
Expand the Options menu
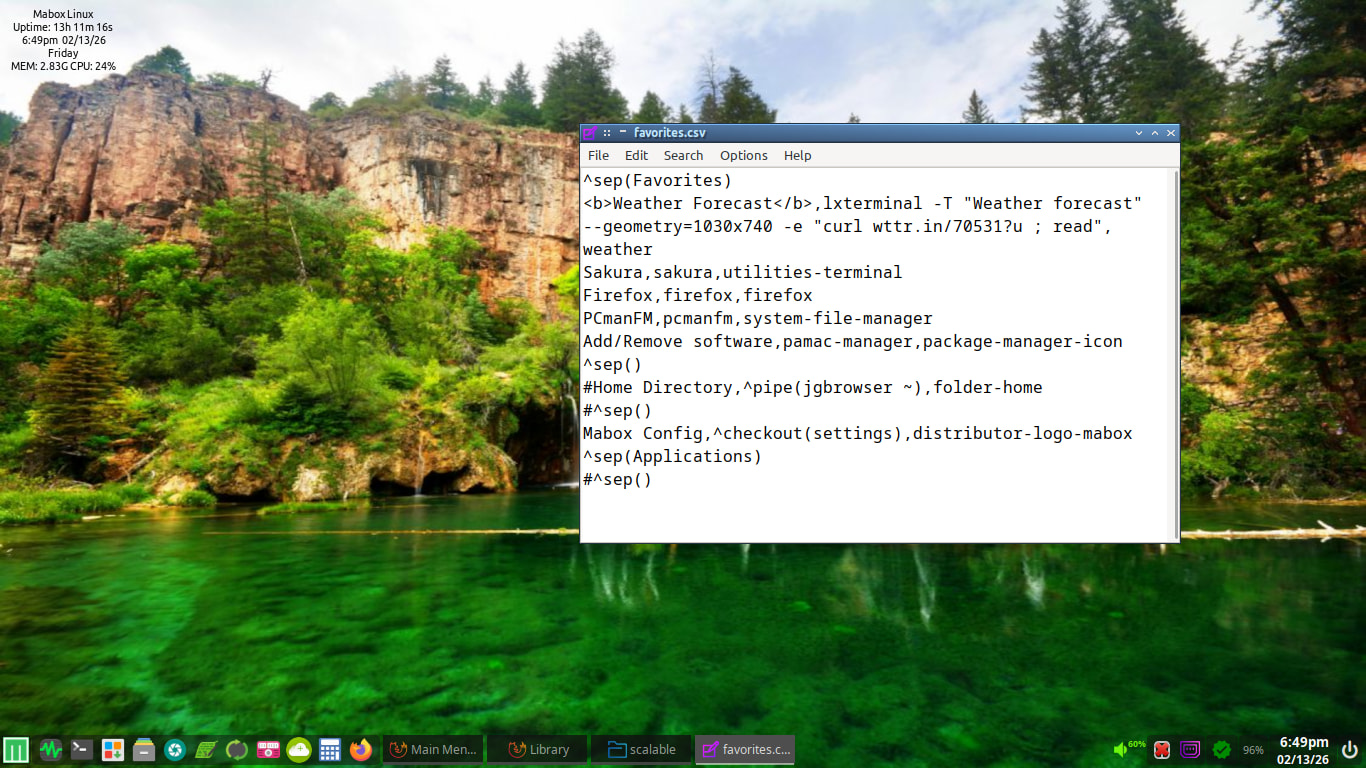point(743,155)
